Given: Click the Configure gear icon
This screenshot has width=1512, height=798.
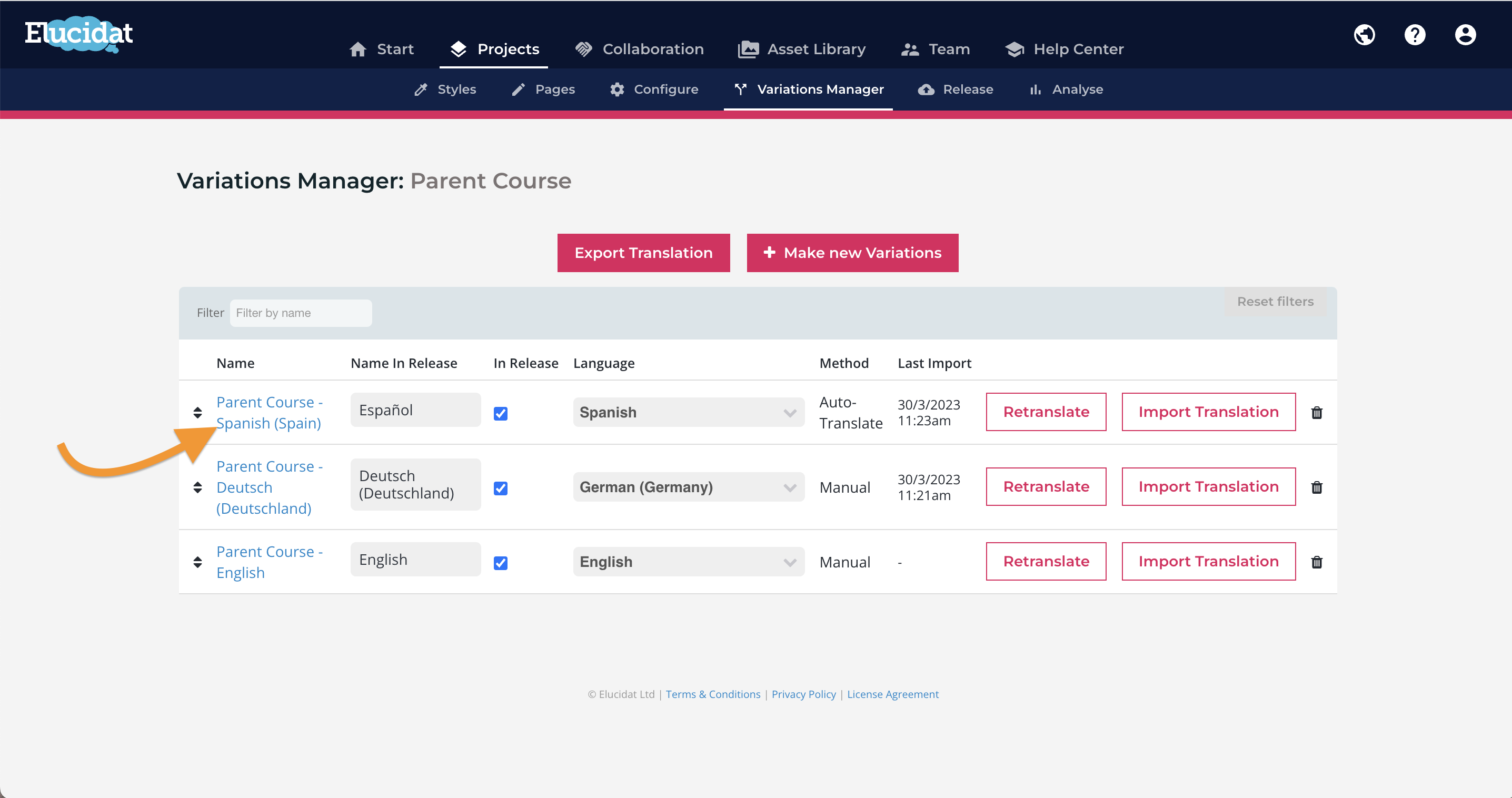Looking at the screenshot, I should coord(617,90).
